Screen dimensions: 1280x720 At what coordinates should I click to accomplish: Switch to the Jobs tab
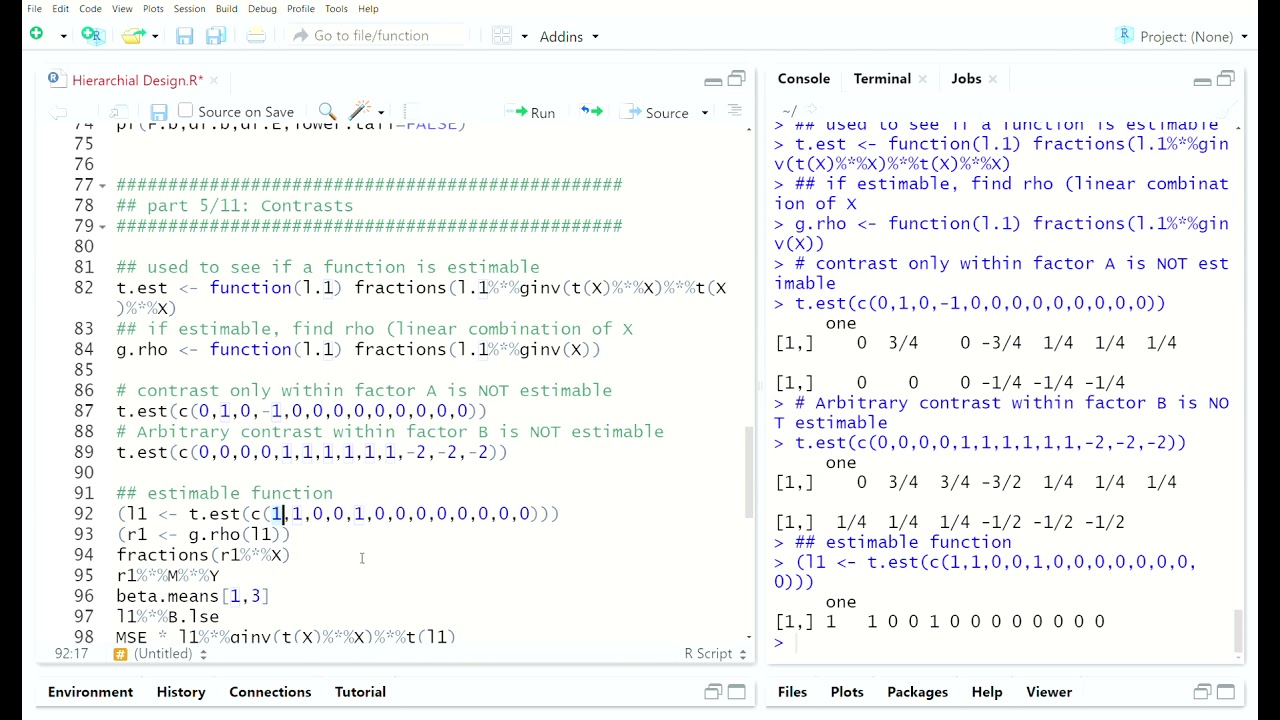click(966, 78)
